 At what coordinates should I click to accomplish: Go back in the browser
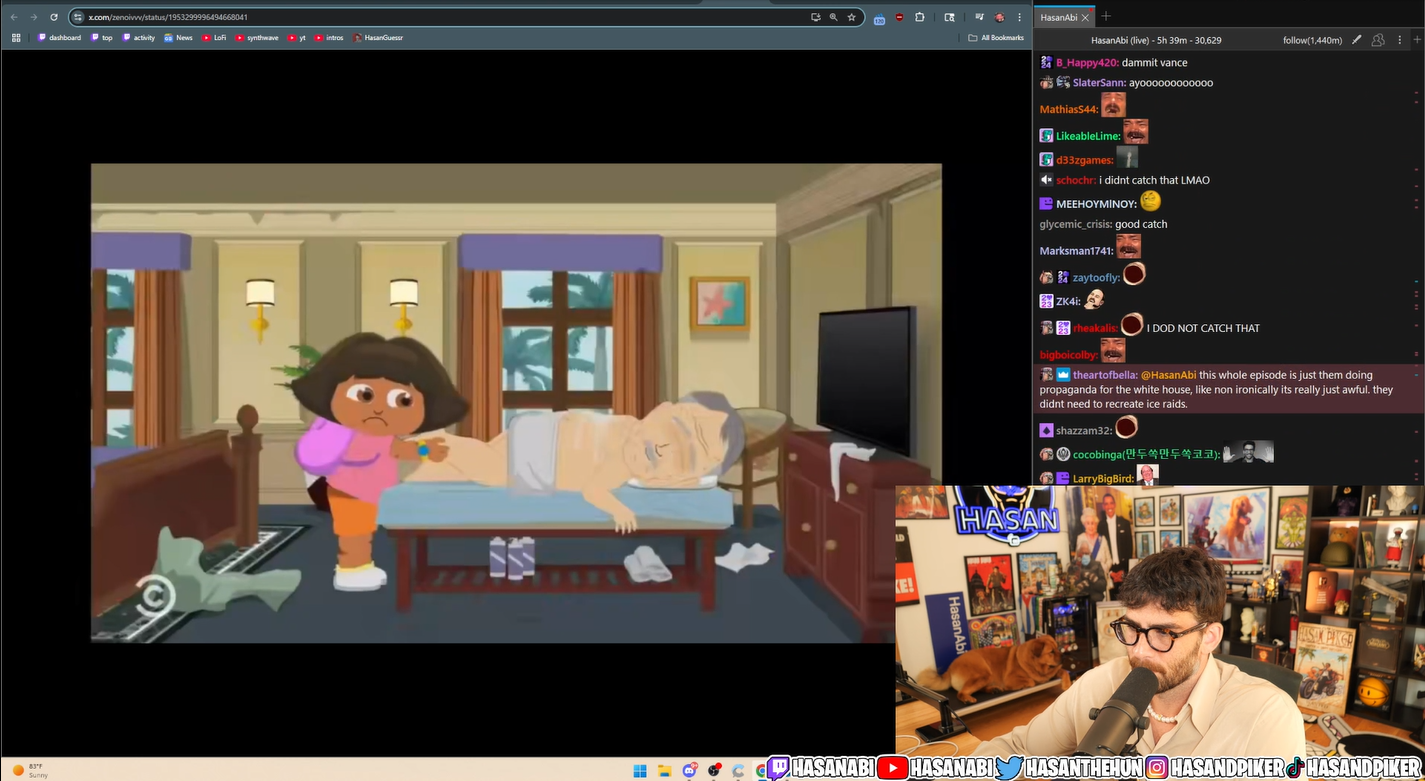pos(14,17)
